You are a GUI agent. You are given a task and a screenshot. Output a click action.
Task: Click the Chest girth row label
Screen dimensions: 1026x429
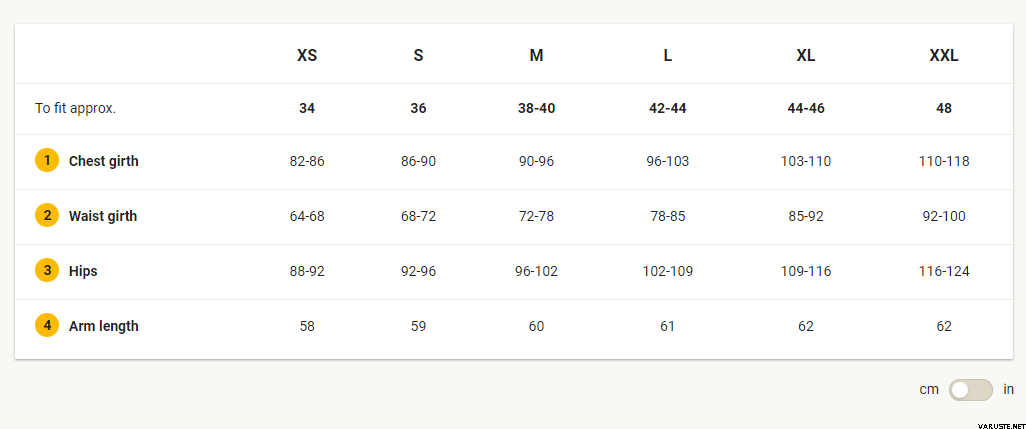click(x=103, y=161)
